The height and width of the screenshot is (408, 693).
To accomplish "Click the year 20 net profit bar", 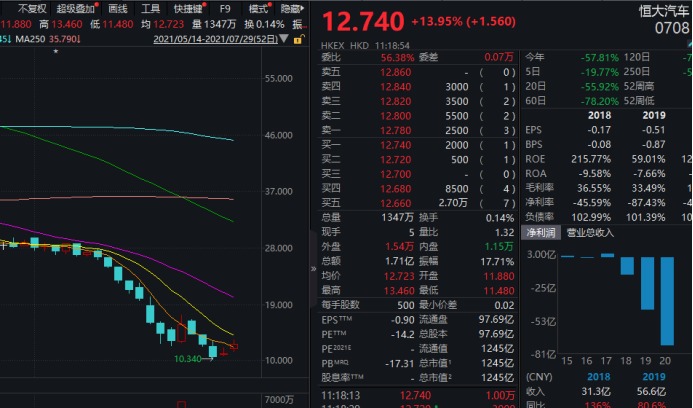I will 667,301.
